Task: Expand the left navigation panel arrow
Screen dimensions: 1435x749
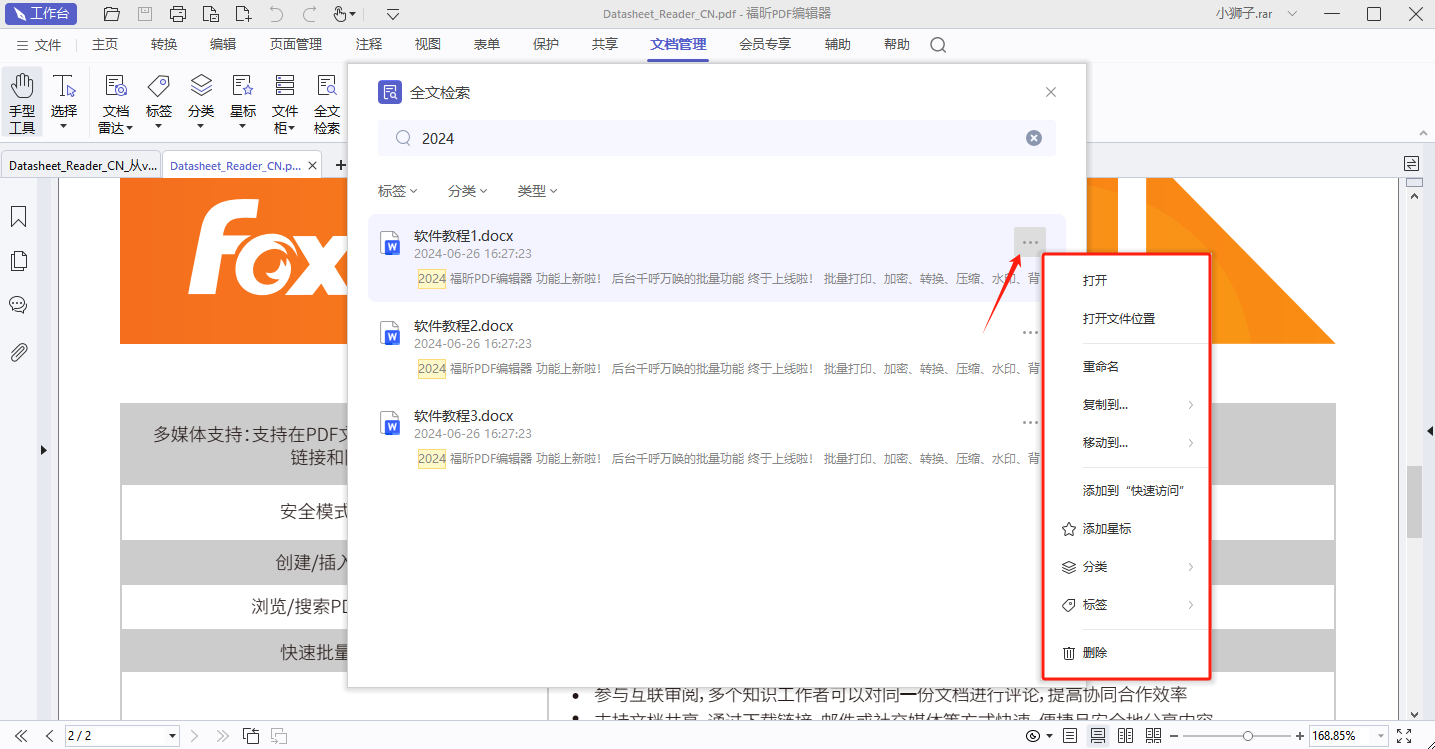Action: click(43, 451)
